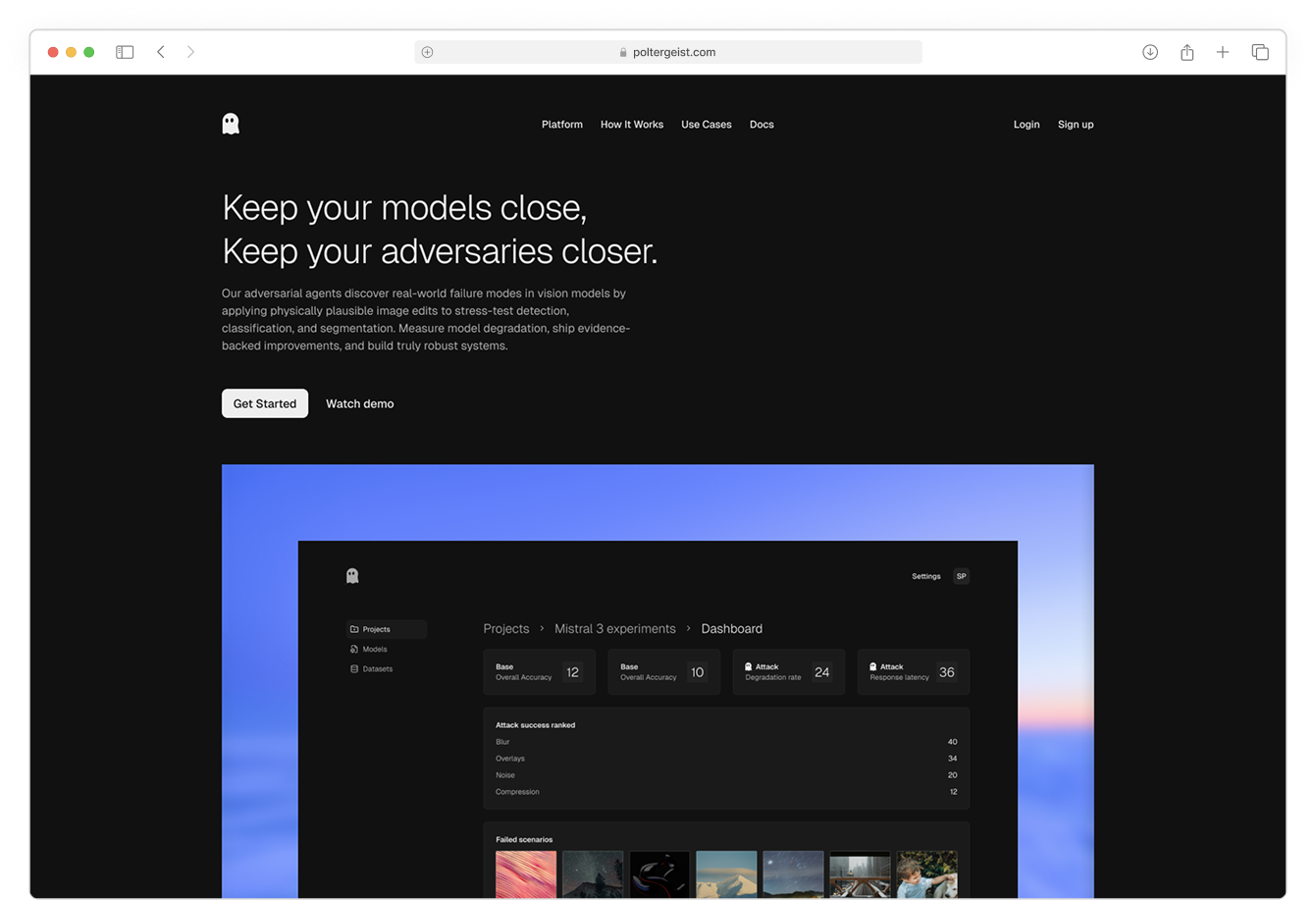The height and width of the screenshot is (900, 1316).
Task: Click the Login link
Action: (x=1026, y=125)
